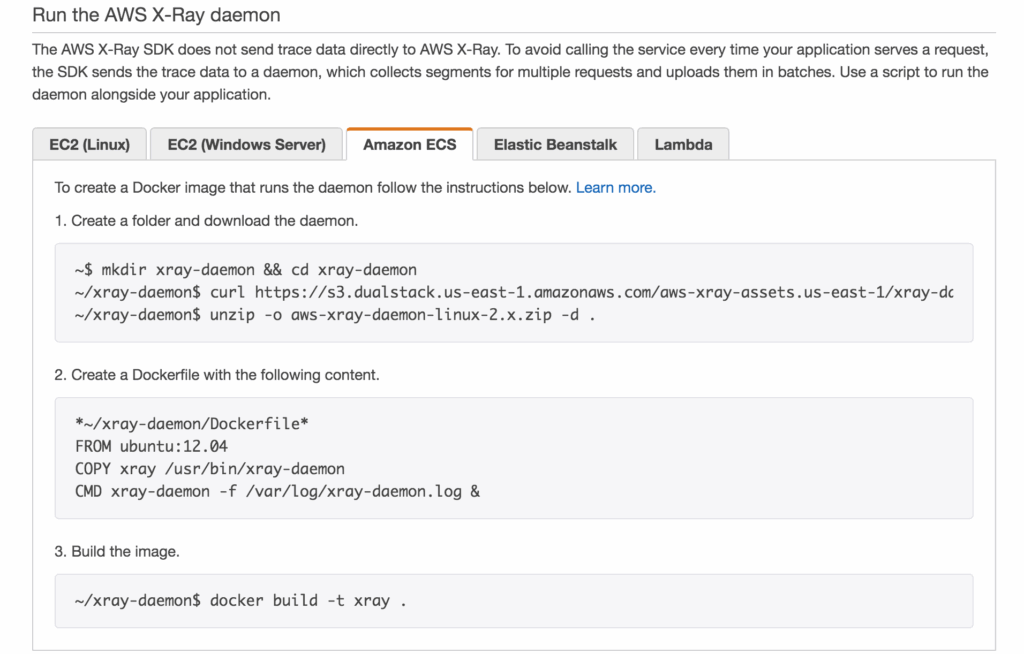Viewport: 1024px width, 654px height.
Task: Click the intro paragraph about the SDK
Action: pos(510,72)
